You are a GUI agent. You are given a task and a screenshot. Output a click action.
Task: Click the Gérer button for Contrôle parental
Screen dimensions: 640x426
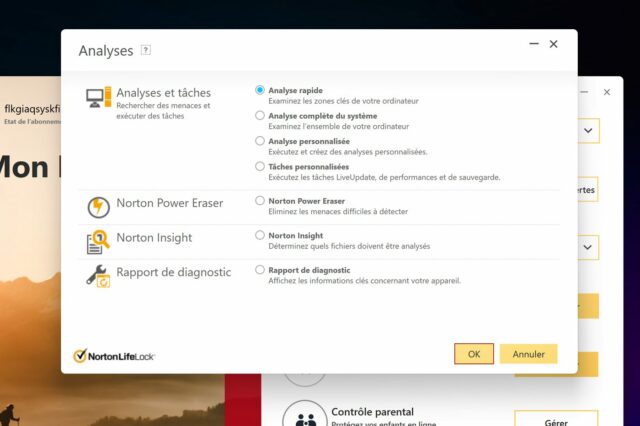pos(556,420)
